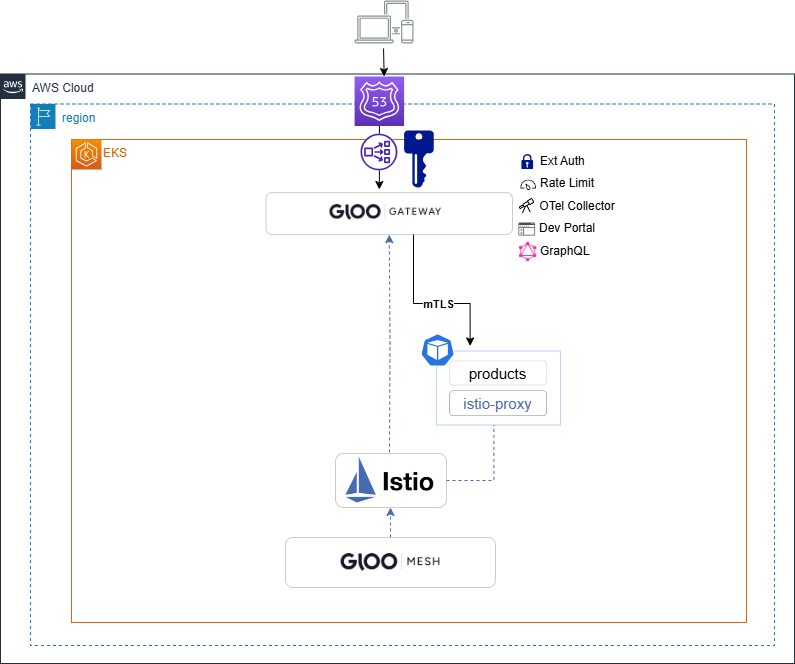Click the blue Kubernetes pod cube icon
This screenshot has height=664, width=795.
[x=438, y=350]
